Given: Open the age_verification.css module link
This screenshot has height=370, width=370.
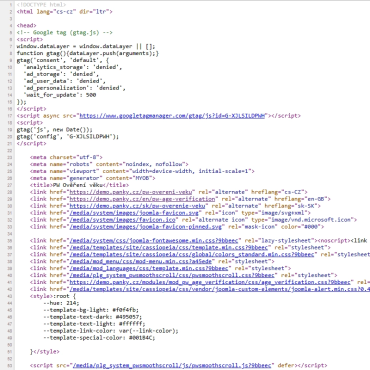Looking at the screenshot, I should [x=210, y=282].
